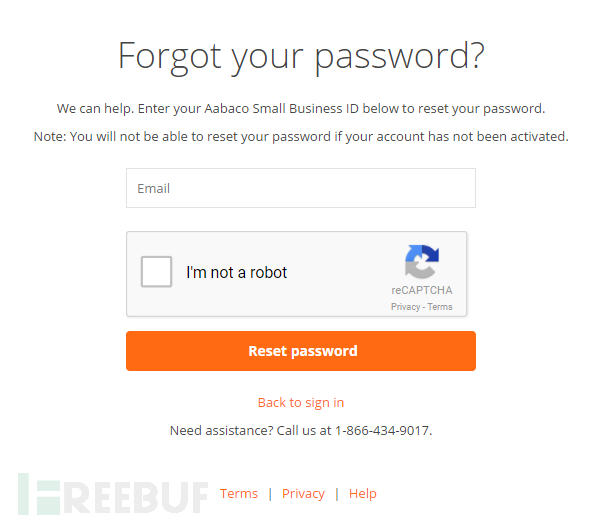
Task: Click the reCAPTCHA text label
Action: pyautogui.click(x=422, y=290)
